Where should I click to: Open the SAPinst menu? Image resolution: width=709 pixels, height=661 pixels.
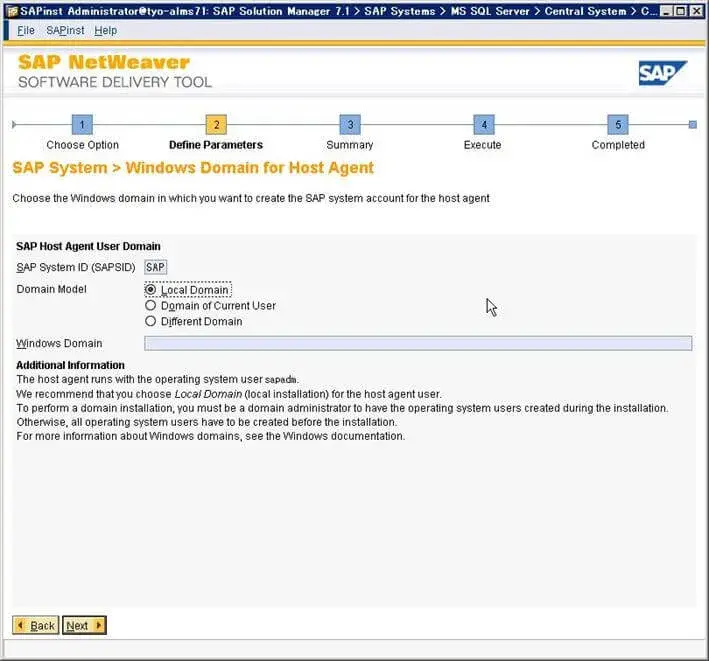coord(65,30)
